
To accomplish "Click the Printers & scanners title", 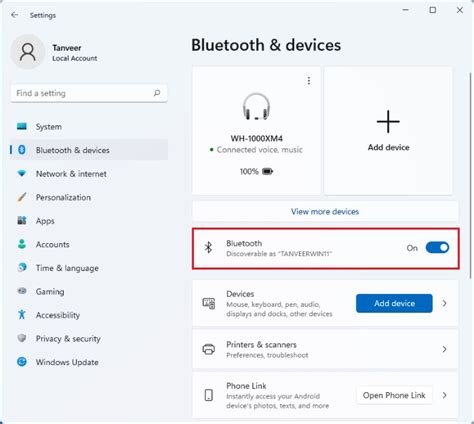I will point(261,344).
